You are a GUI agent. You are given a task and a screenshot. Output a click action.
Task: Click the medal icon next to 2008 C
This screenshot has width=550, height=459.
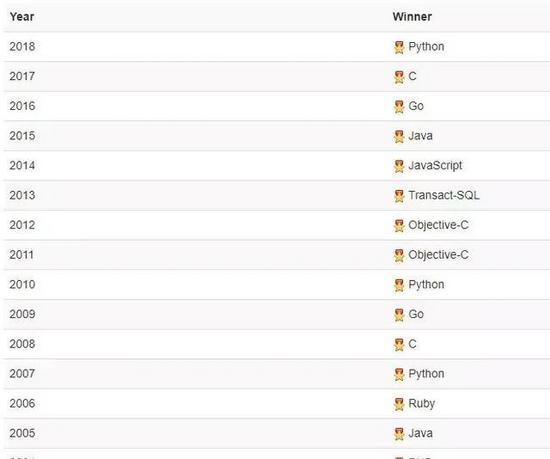[x=399, y=345]
